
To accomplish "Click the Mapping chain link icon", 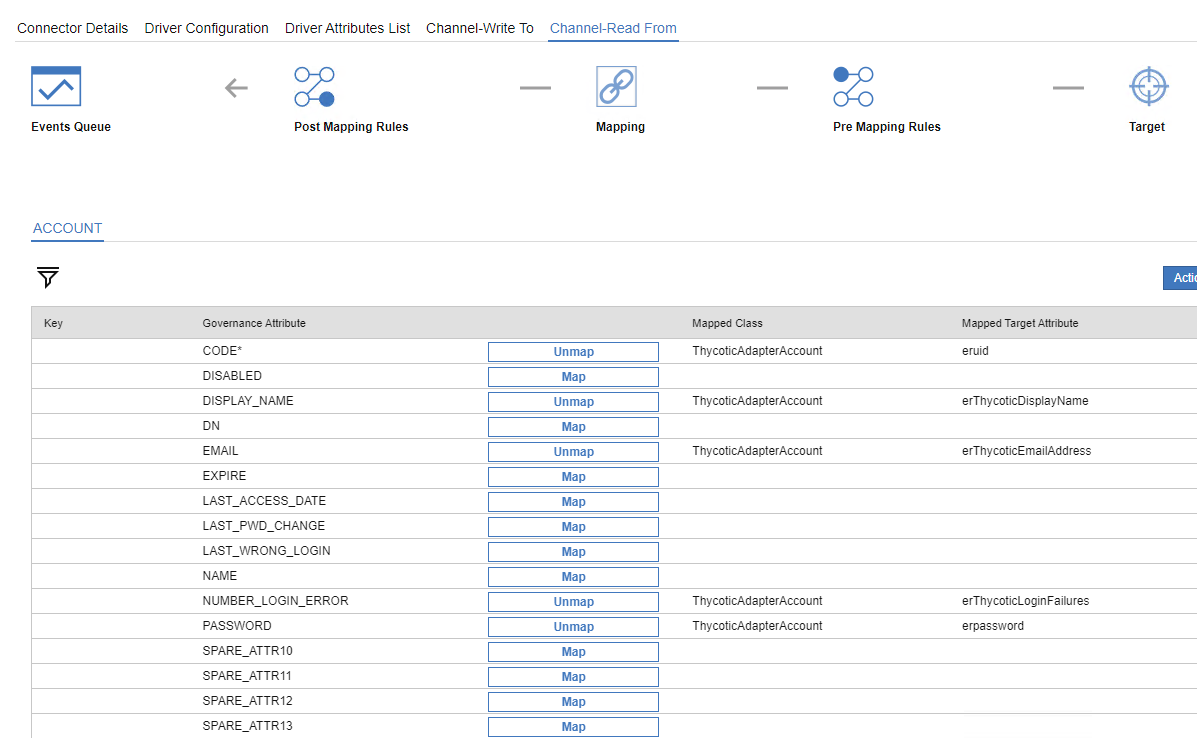I will (x=616, y=87).
